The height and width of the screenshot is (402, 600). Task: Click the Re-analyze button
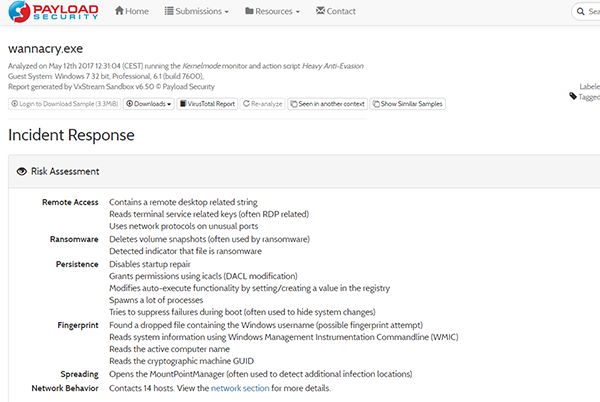262,104
